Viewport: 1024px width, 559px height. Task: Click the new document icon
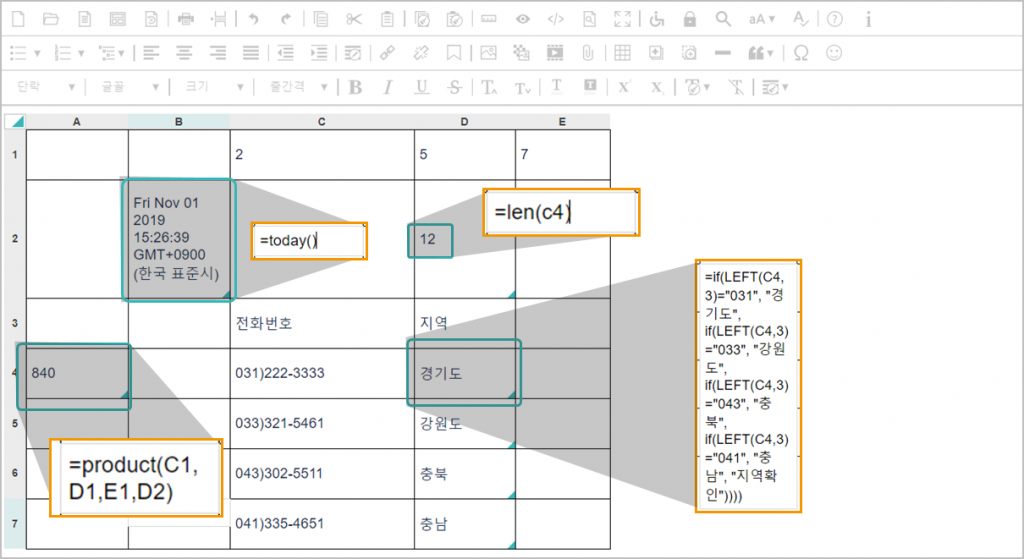[x=18, y=19]
